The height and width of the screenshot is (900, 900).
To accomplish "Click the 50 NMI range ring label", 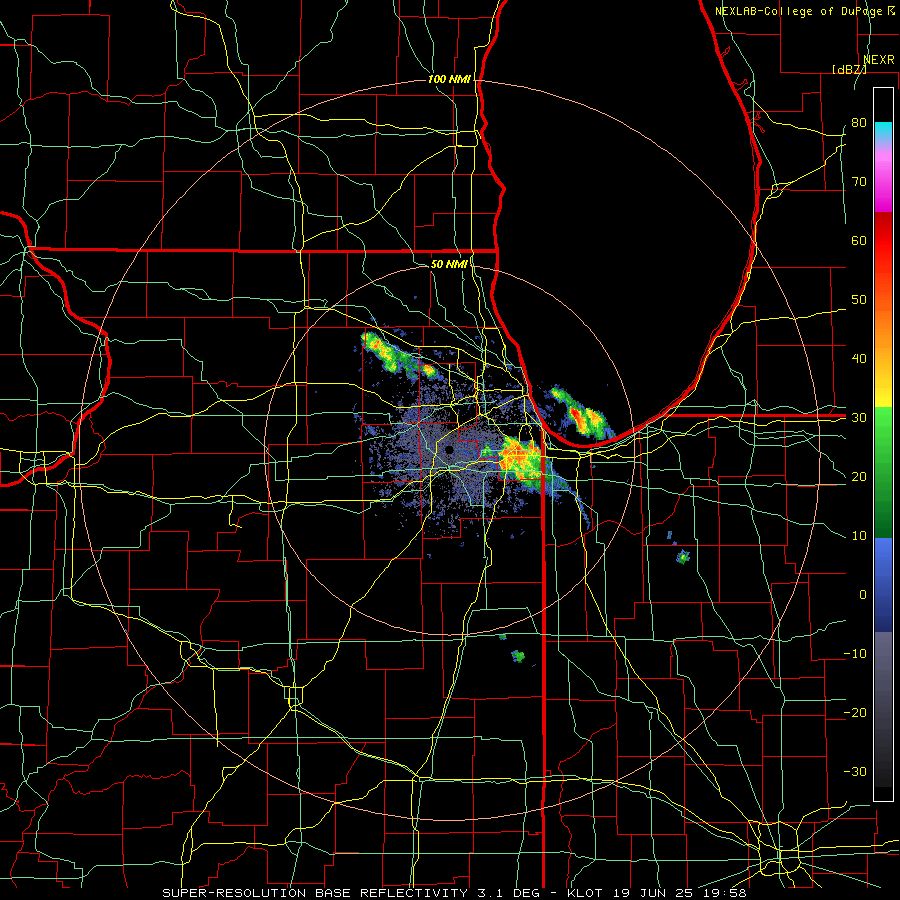I will (449, 264).
